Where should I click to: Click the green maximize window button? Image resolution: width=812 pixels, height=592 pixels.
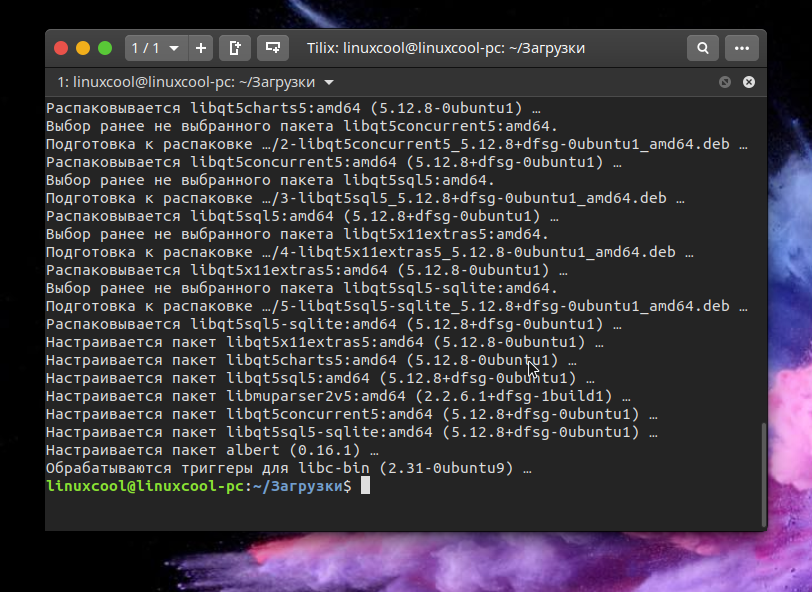click(105, 48)
